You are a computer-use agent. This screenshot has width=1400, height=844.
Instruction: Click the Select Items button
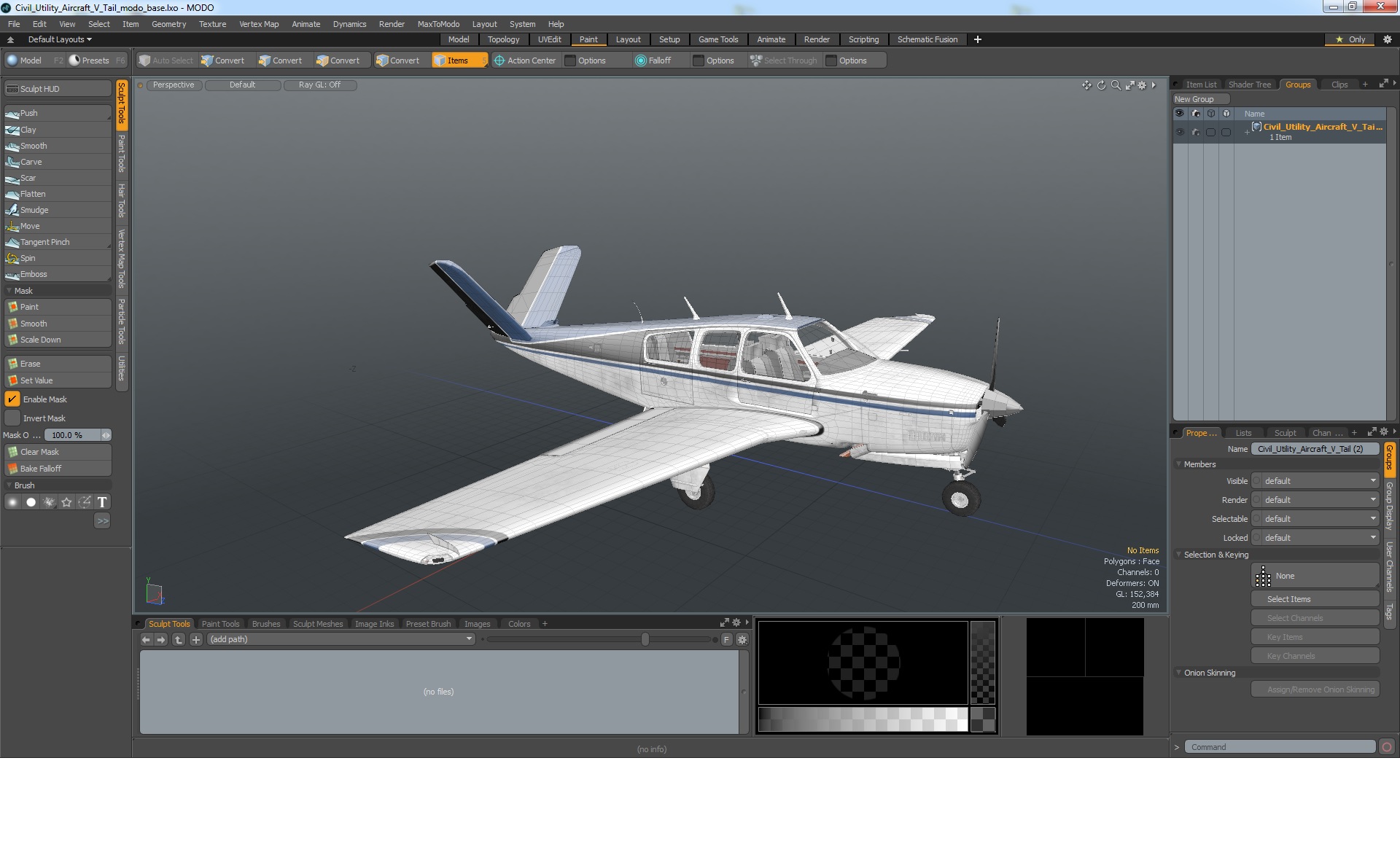(1288, 599)
